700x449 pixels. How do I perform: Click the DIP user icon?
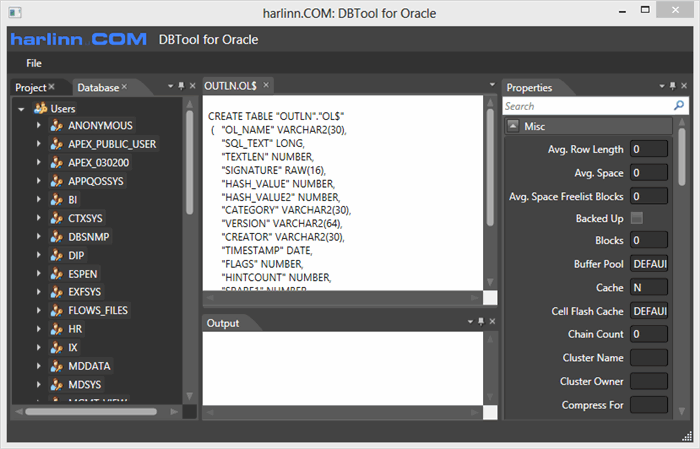(x=57, y=255)
